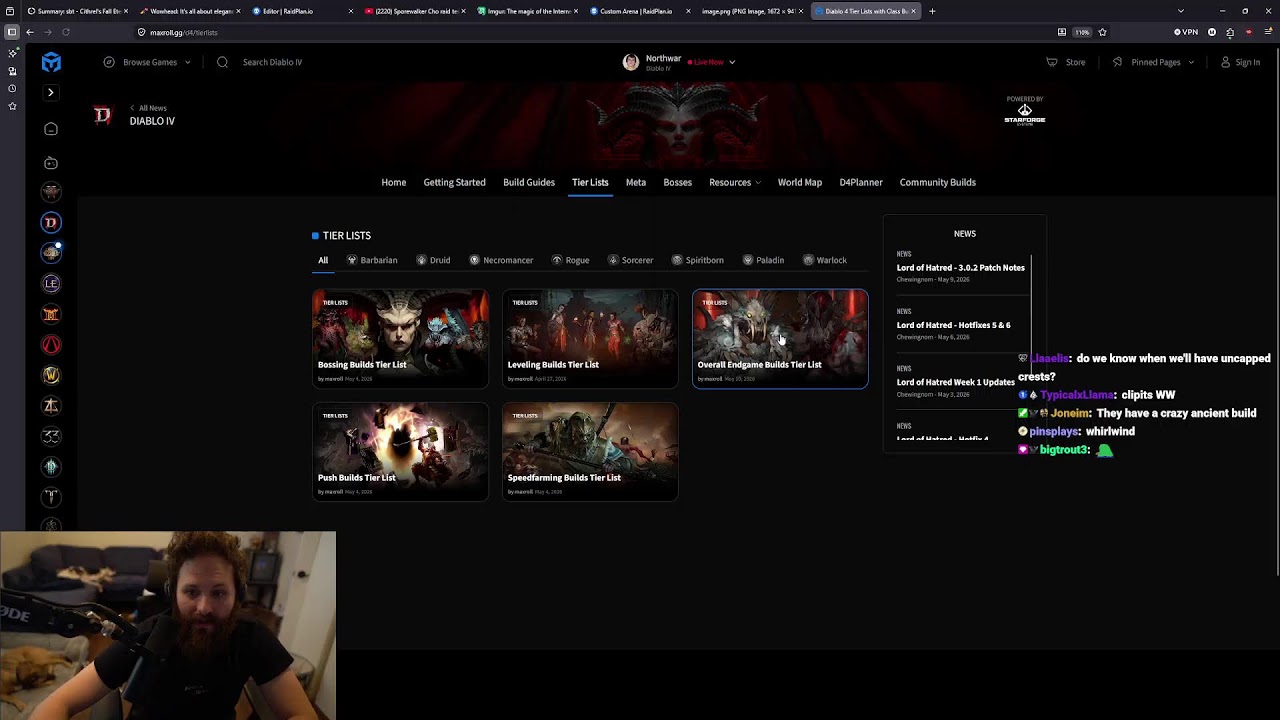Open Lord of Hatred Week 1 Updates
The height and width of the screenshot is (720, 1280).
pyautogui.click(x=955, y=382)
